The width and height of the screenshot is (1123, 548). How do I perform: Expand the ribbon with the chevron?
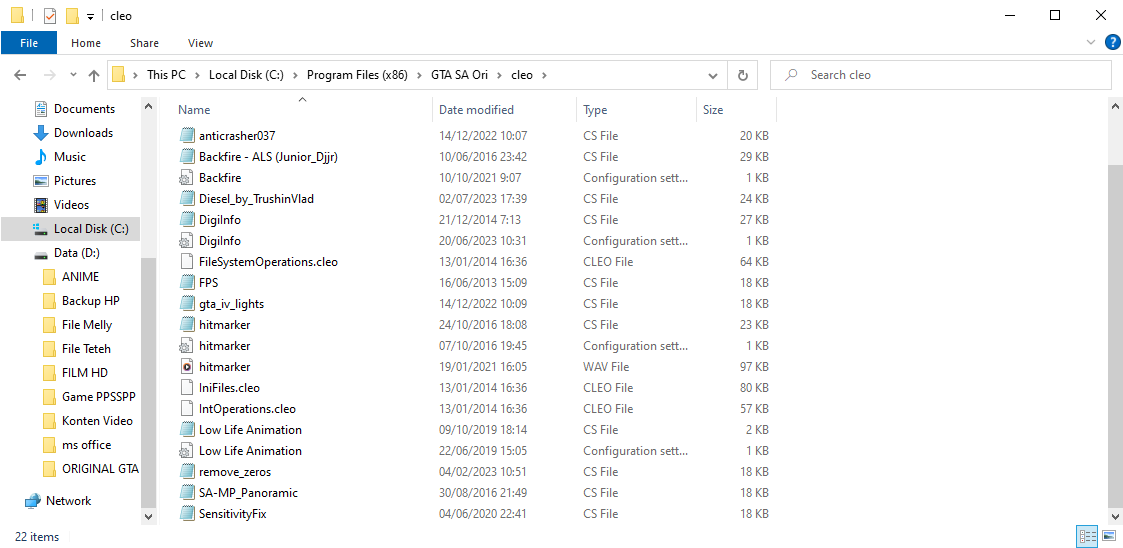point(1091,42)
